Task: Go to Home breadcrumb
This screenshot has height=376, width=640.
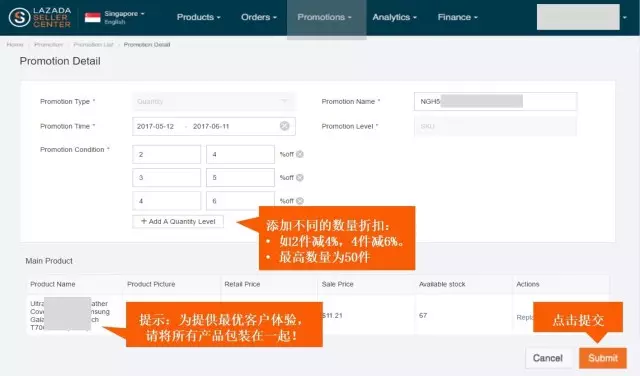Action: pos(15,44)
